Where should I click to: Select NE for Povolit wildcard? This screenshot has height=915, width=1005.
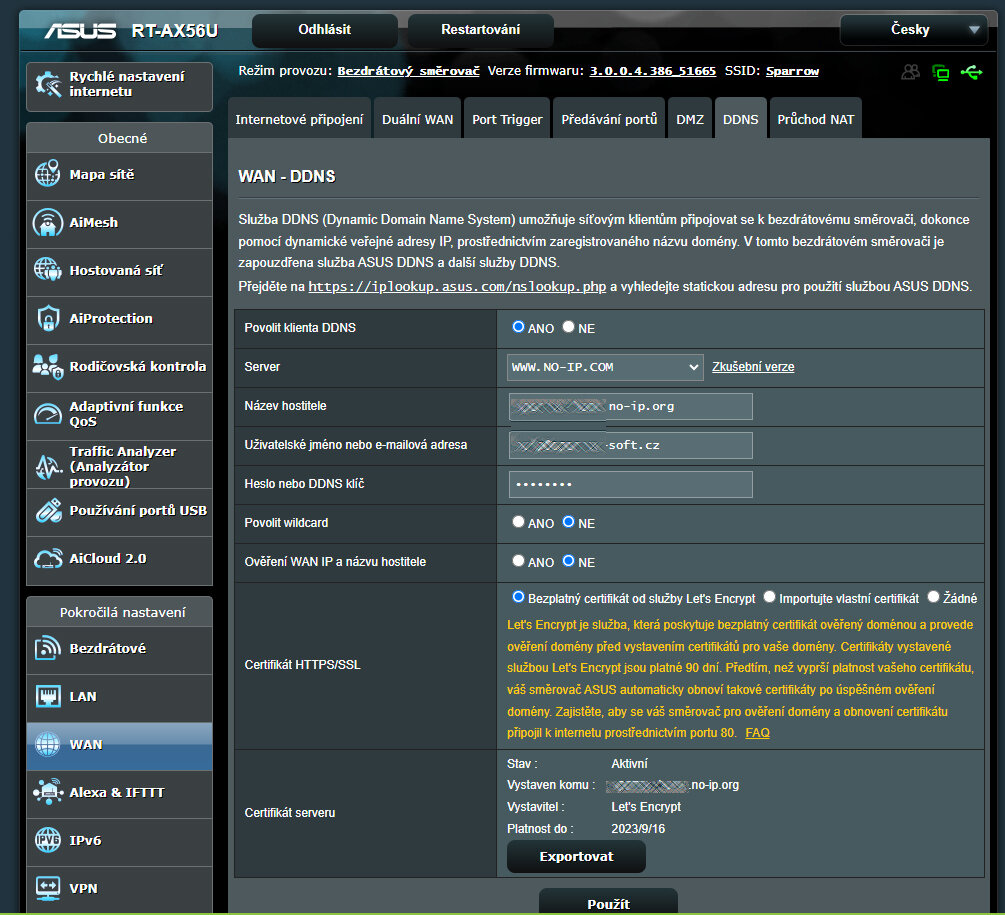tap(568, 522)
